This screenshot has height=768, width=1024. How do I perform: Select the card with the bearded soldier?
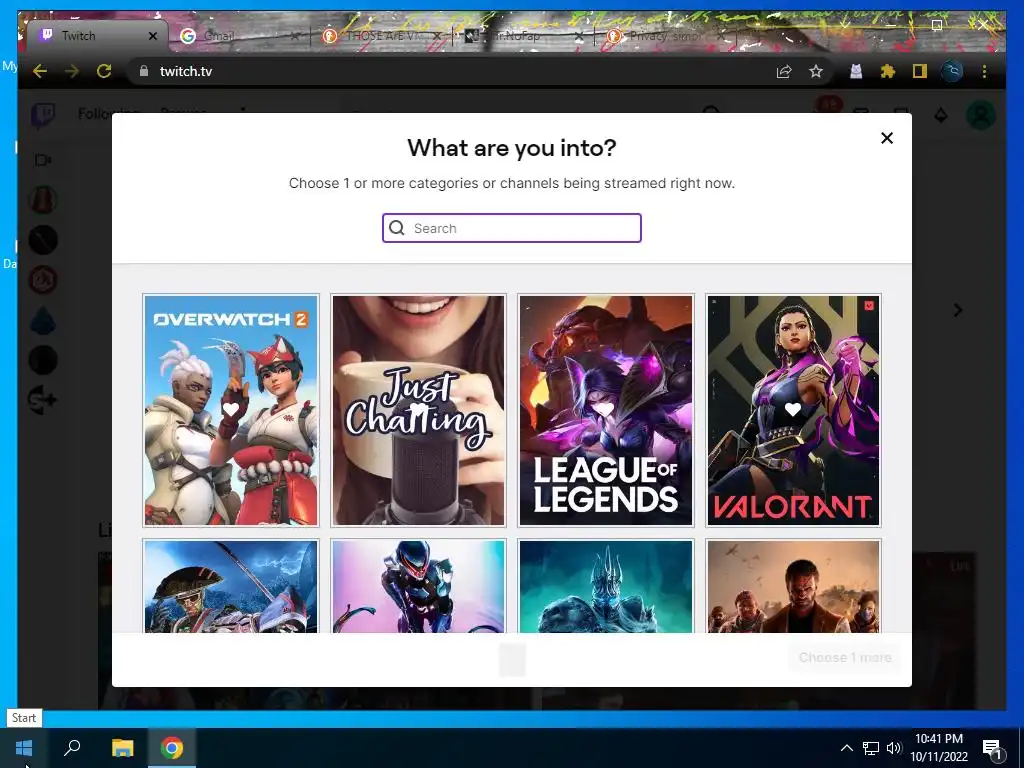pyautogui.click(x=793, y=586)
